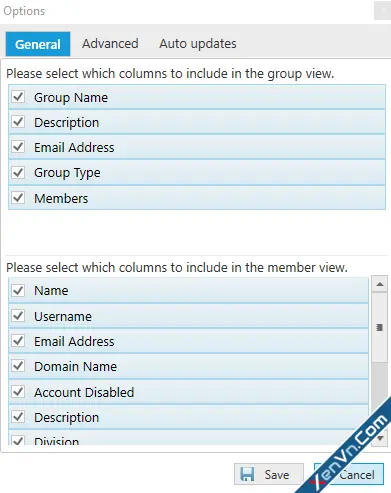Toggle the Division column checkbox
The height and width of the screenshot is (493, 391).
tap(18, 440)
